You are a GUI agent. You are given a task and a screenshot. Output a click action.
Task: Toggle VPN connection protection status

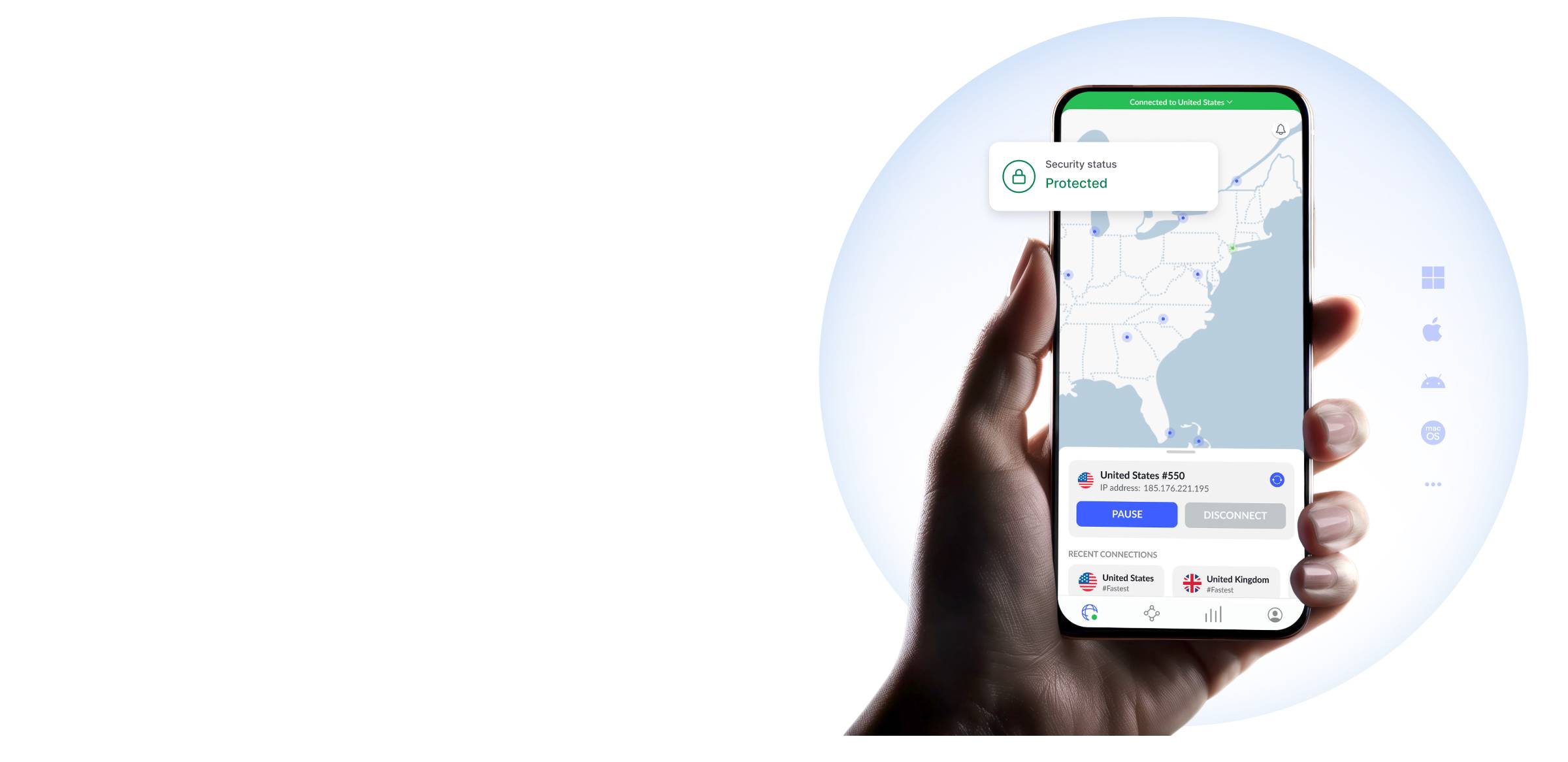point(1235,515)
